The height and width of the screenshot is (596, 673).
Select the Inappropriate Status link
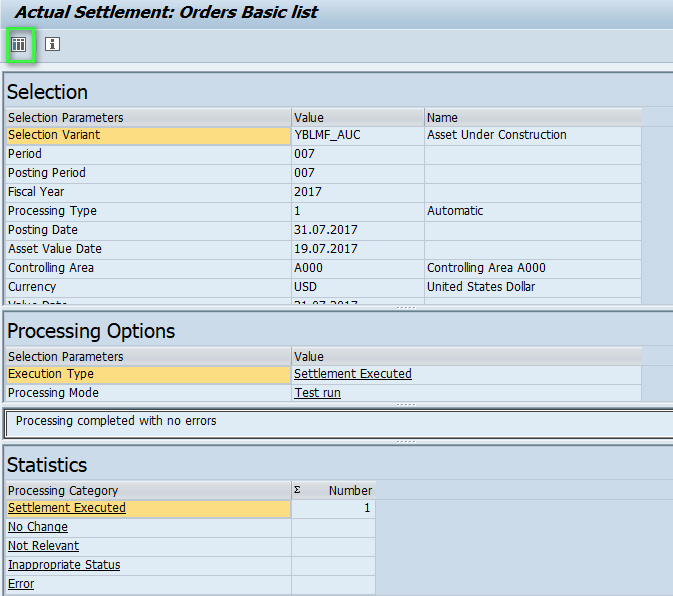(64, 565)
